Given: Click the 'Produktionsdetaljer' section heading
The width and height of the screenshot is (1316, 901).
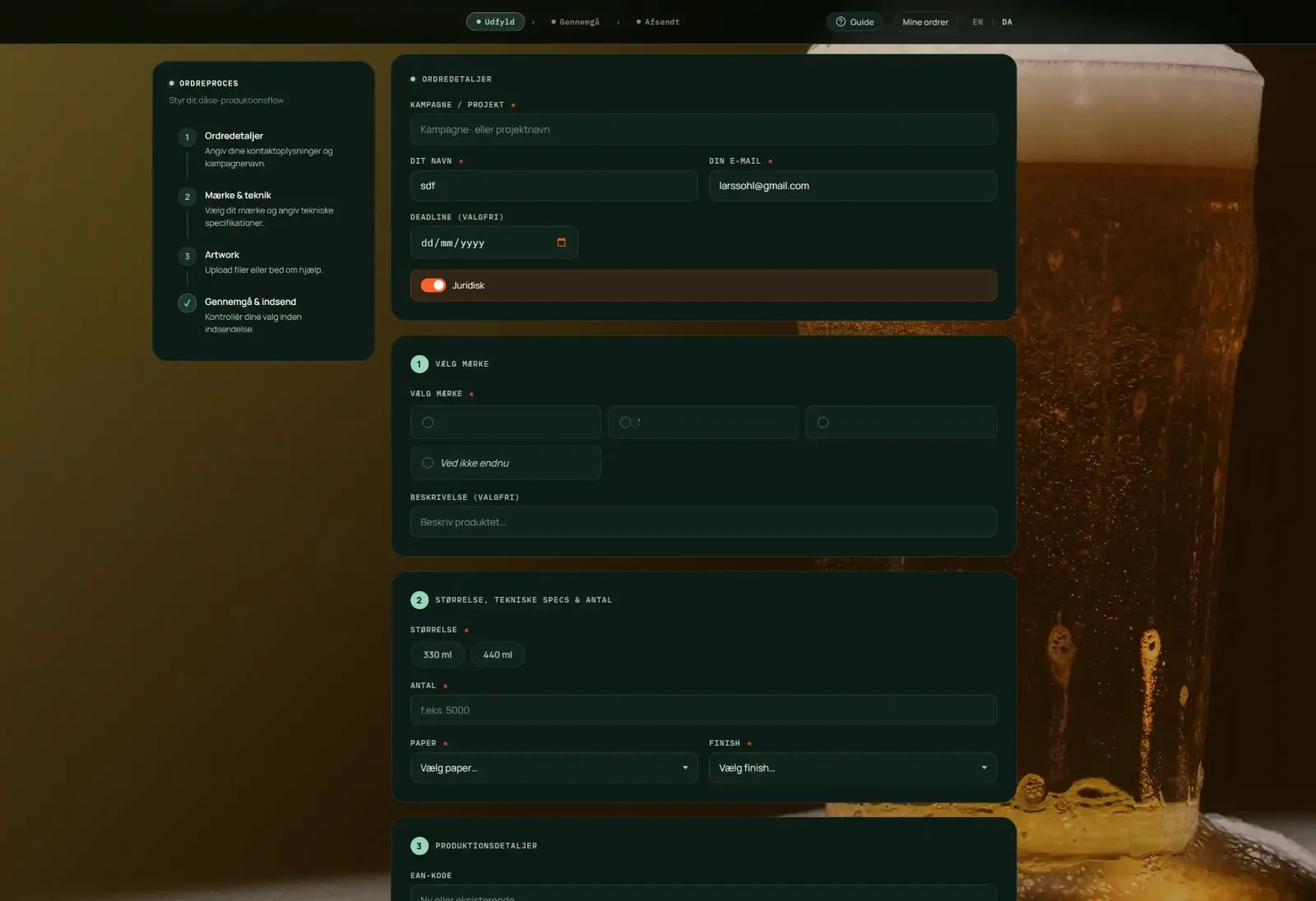Looking at the screenshot, I should pos(486,846).
